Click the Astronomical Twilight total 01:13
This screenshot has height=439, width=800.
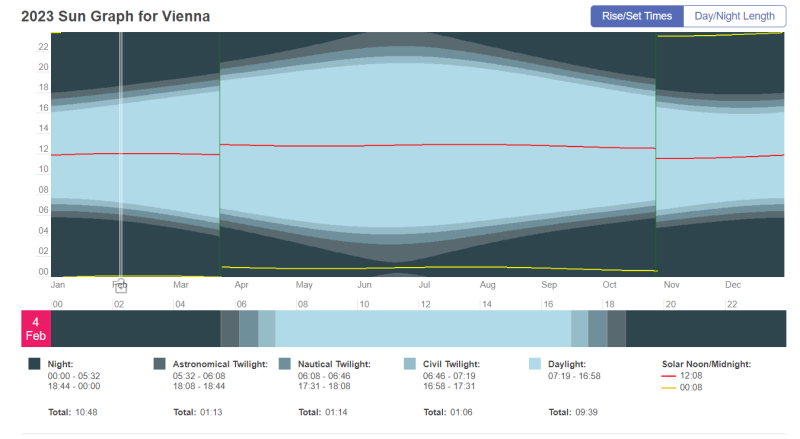click(x=211, y=412)
